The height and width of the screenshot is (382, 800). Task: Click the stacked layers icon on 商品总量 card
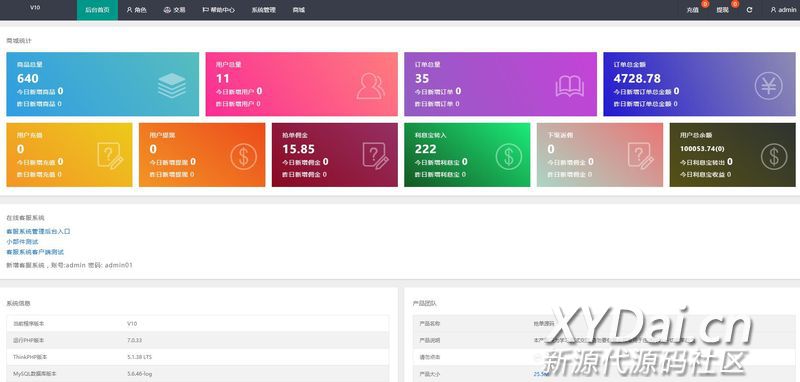coord(172,85)
